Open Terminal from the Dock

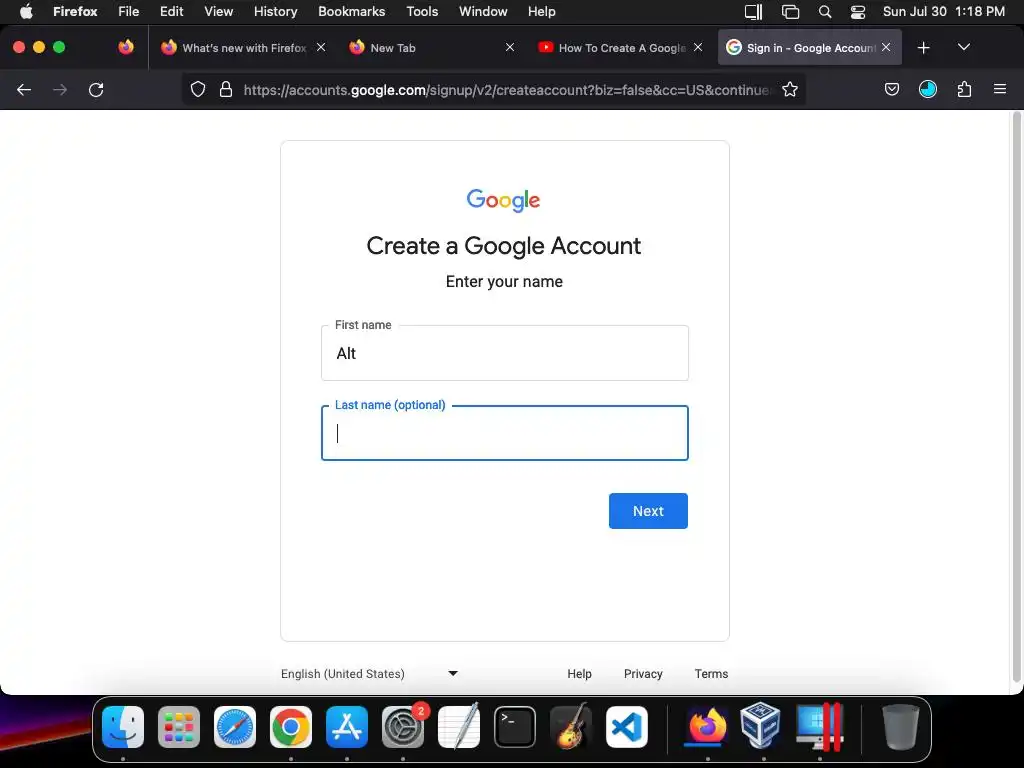515,727
